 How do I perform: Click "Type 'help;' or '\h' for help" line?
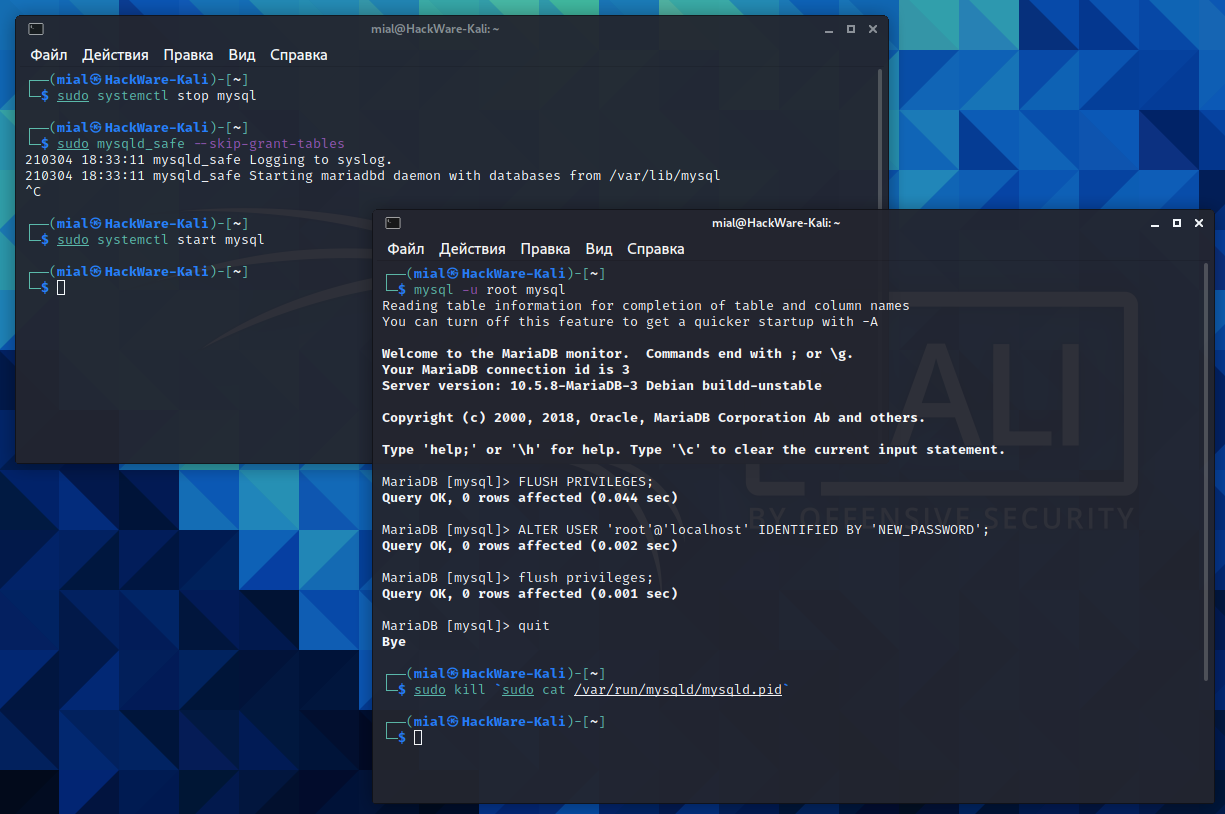(x=694, y=450)
